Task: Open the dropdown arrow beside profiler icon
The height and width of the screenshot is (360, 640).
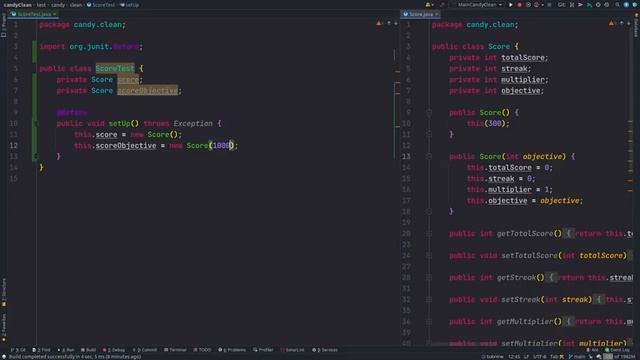Action: pyautogui.click(x=542, y=5)
